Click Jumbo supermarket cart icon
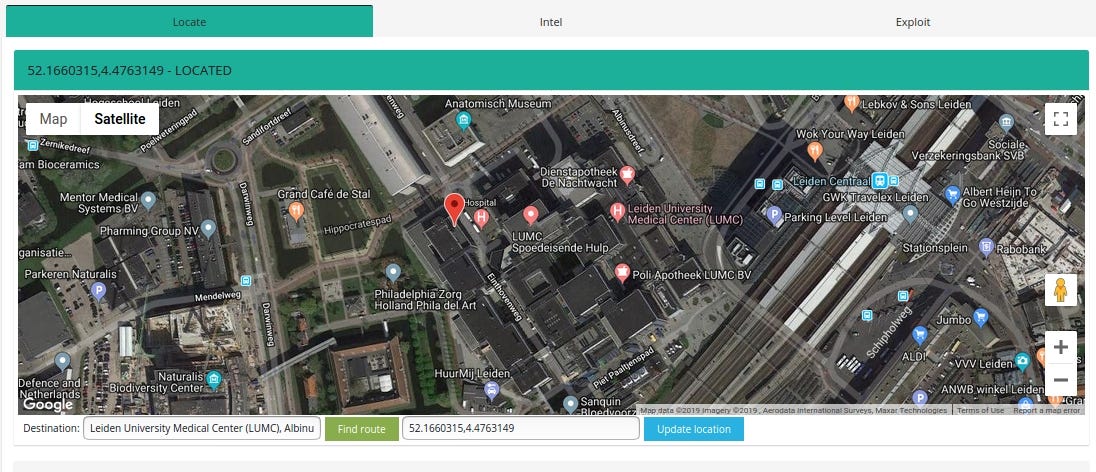Viewport: 1096px width, 472px height. coord(981,317)
